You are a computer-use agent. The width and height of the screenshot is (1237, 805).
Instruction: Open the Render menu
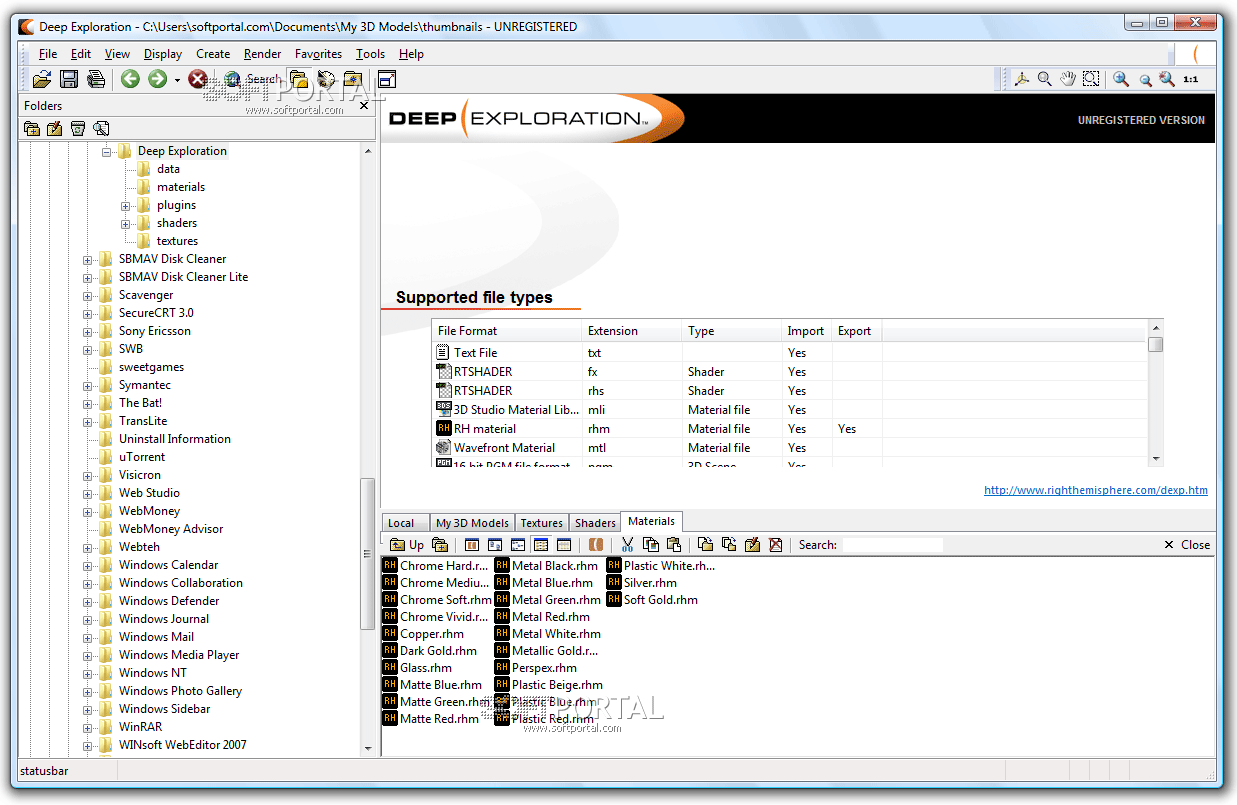263,54
